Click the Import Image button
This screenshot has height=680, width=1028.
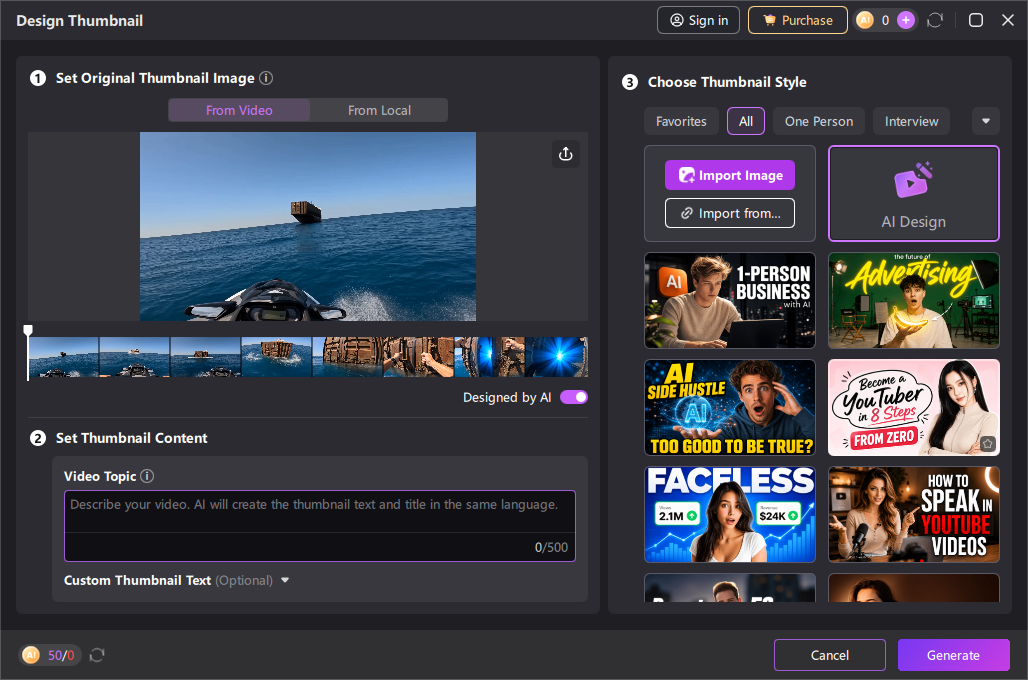tap(730, 175)
